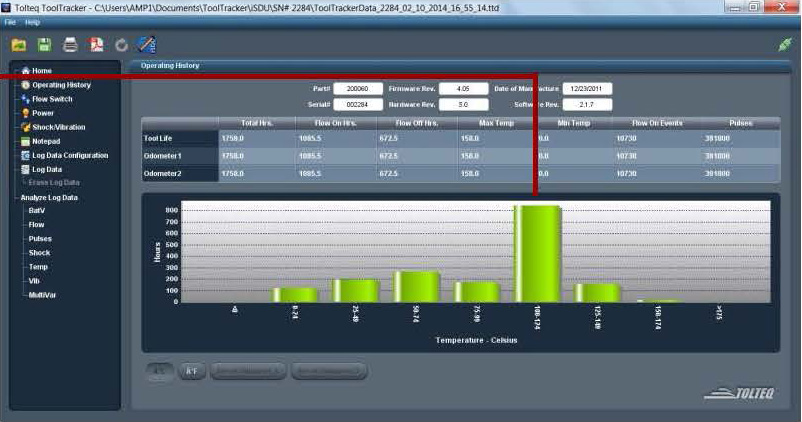Export report using the PDF icon
This screenshot has width=802, height=422.
(97, 45)
